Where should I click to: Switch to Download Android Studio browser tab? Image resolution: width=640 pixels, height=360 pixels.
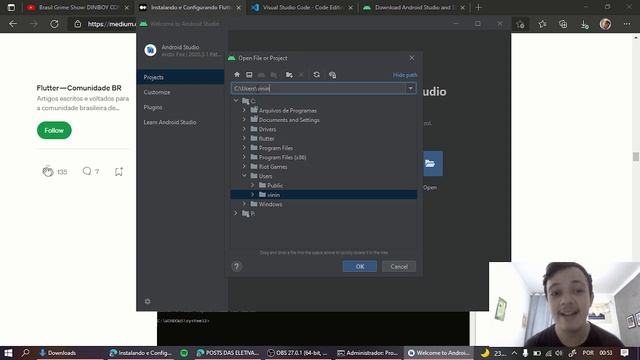click(x=414, y=7)
